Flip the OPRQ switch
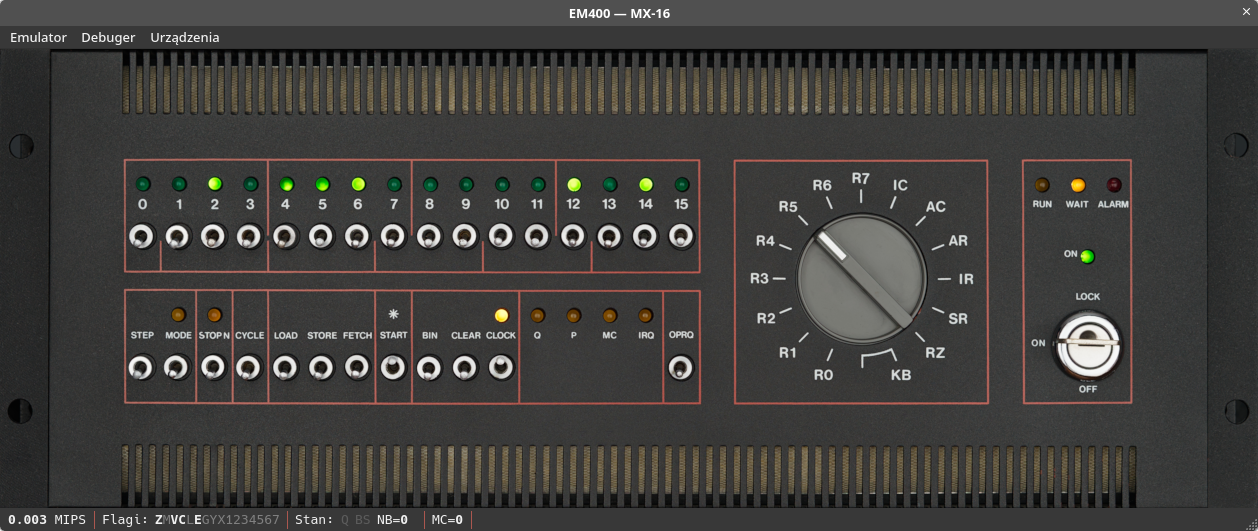 [681, 368]
